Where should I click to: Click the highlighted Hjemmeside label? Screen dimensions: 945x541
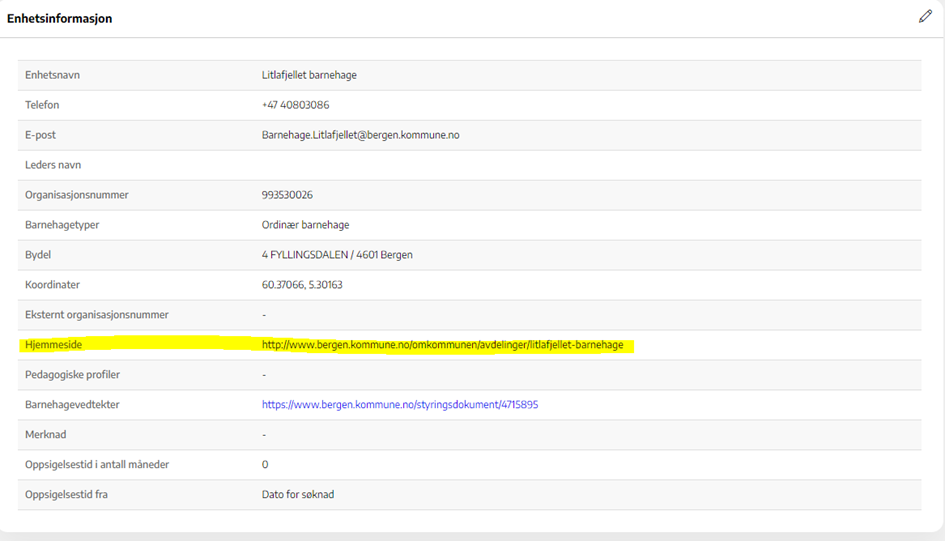(x=54, y=345)
